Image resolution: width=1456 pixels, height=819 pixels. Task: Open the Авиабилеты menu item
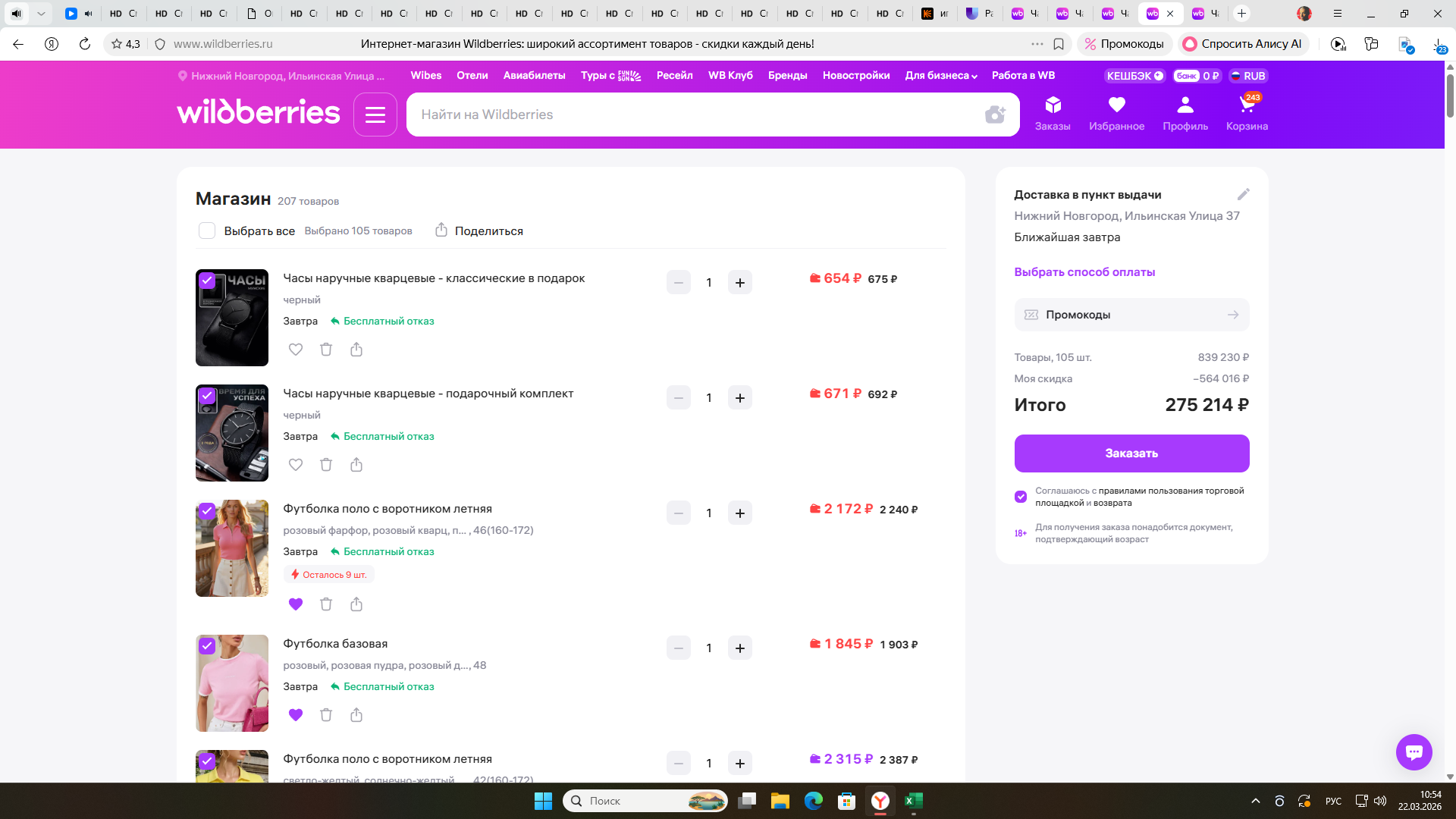tap(534, 76)
